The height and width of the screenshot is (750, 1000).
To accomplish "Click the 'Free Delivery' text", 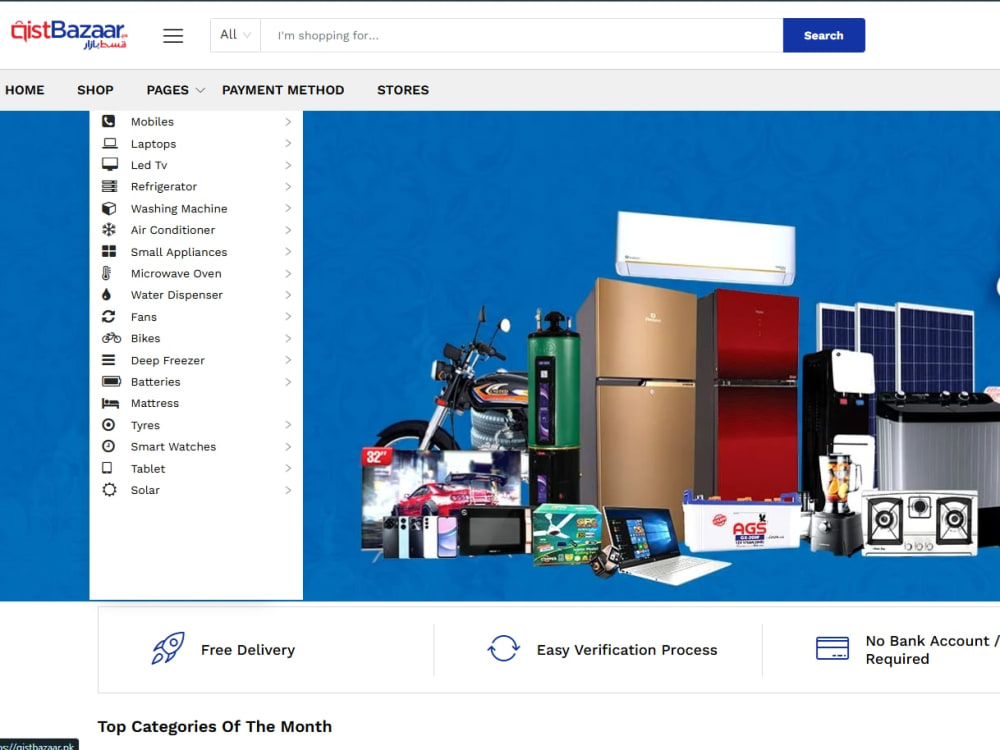I will point(248,650).
